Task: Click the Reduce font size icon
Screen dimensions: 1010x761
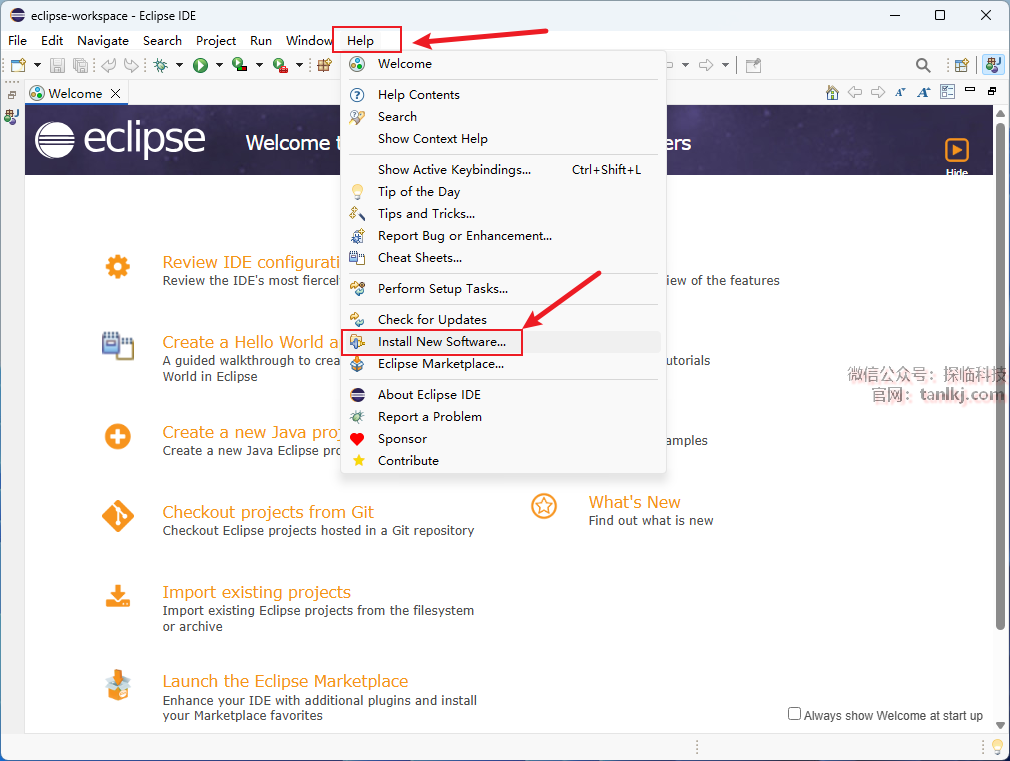Action: 900,92
